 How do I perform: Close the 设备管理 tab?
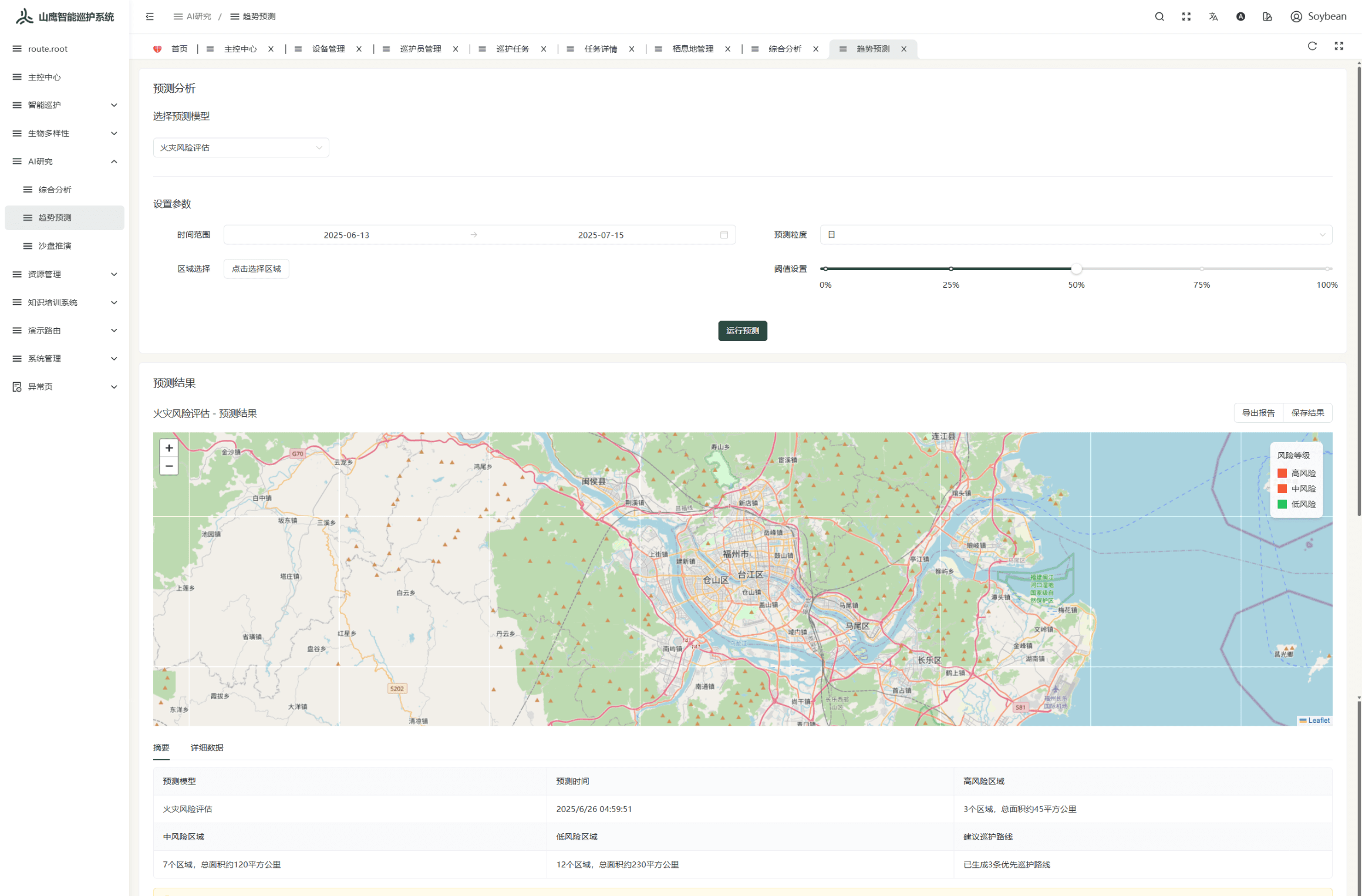(359, 49)
